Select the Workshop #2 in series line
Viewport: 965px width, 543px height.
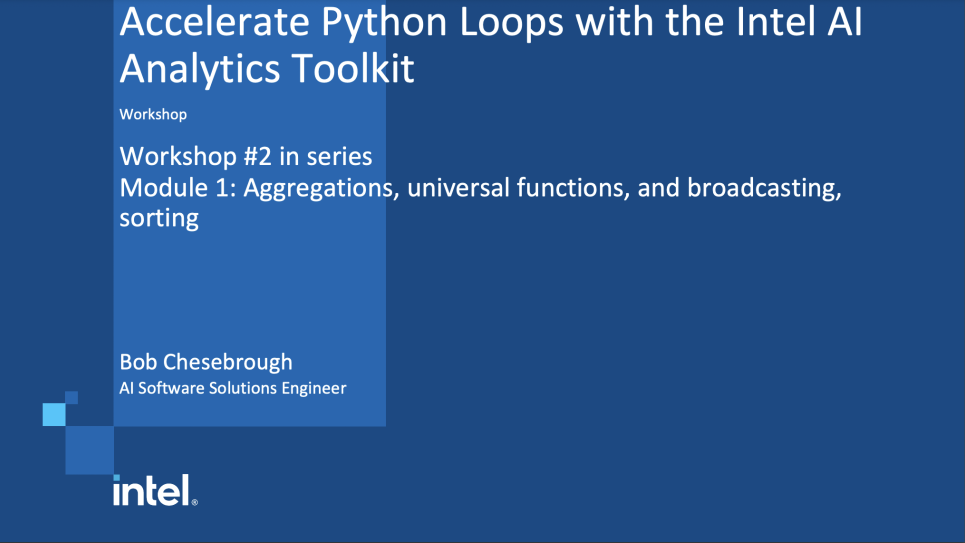(x=246, y=156)
